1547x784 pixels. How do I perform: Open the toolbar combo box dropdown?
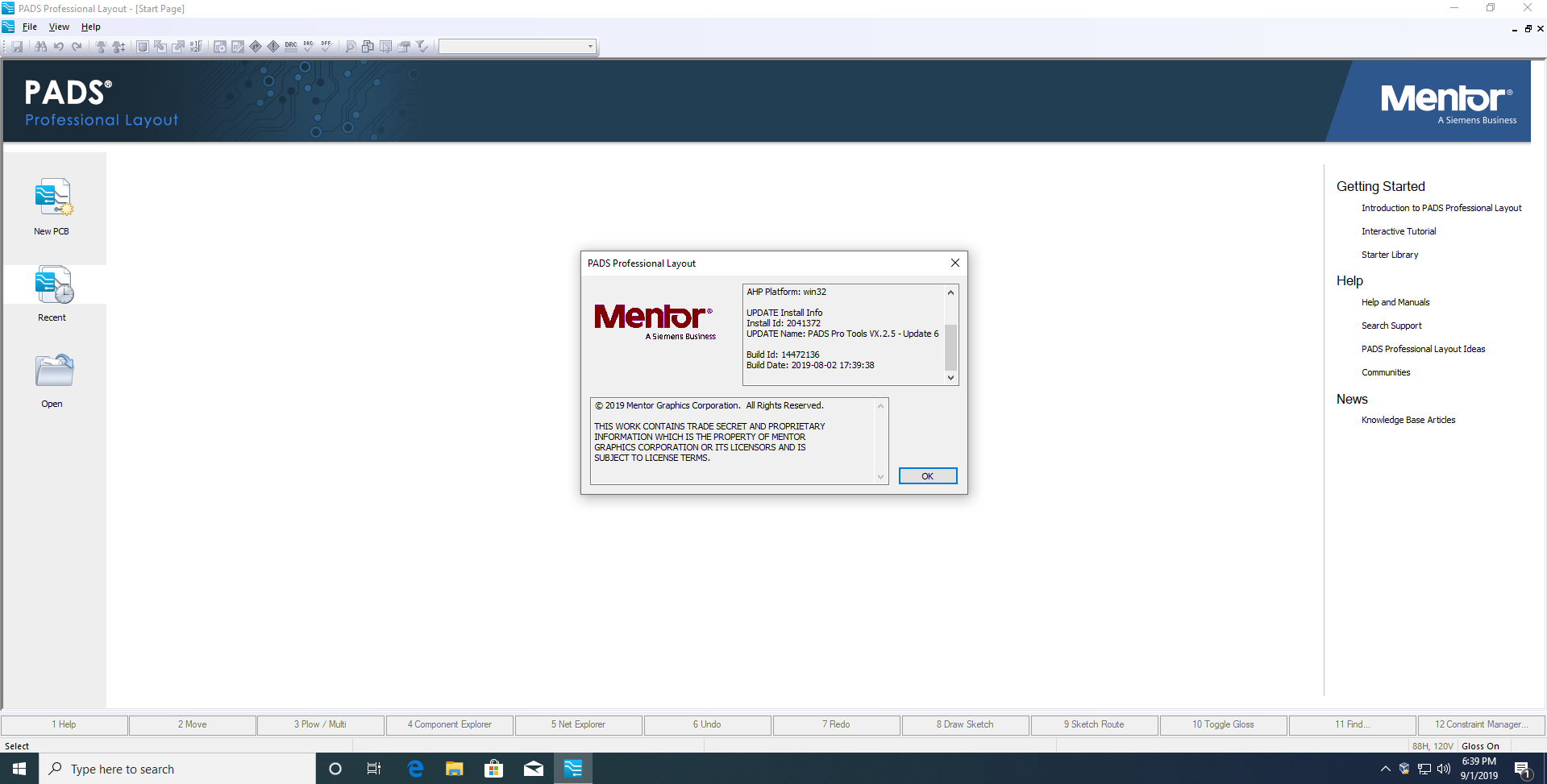[x=590, y=47]
